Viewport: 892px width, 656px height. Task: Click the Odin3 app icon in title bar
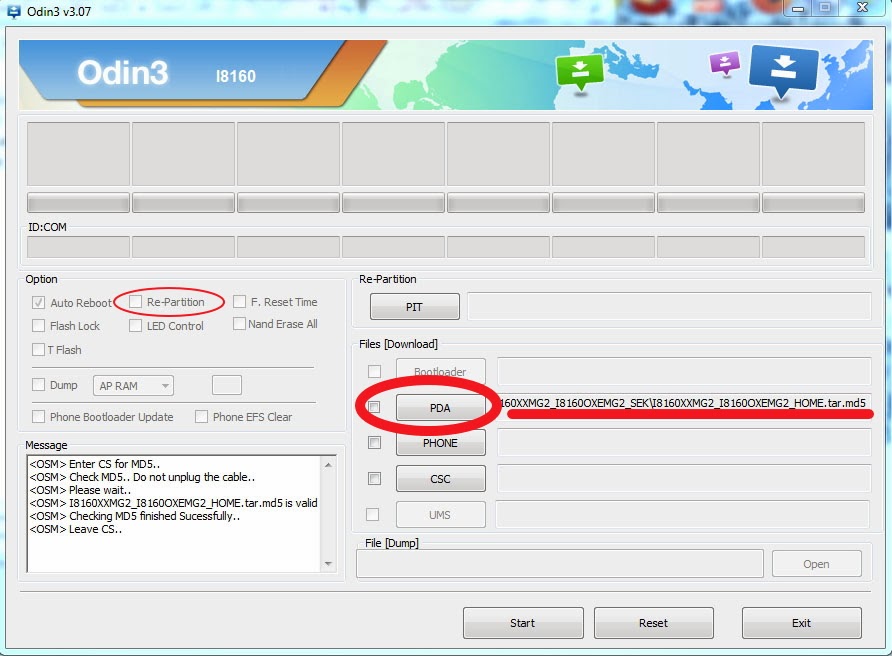(x=13, y=11)
